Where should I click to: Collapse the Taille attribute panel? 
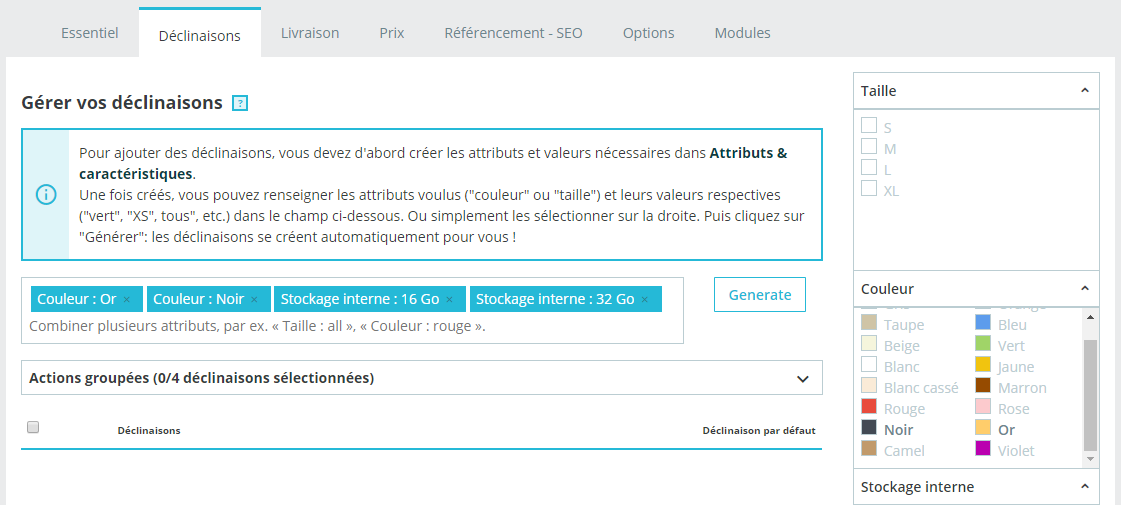pyautogui.click(x=1085, y=91)
